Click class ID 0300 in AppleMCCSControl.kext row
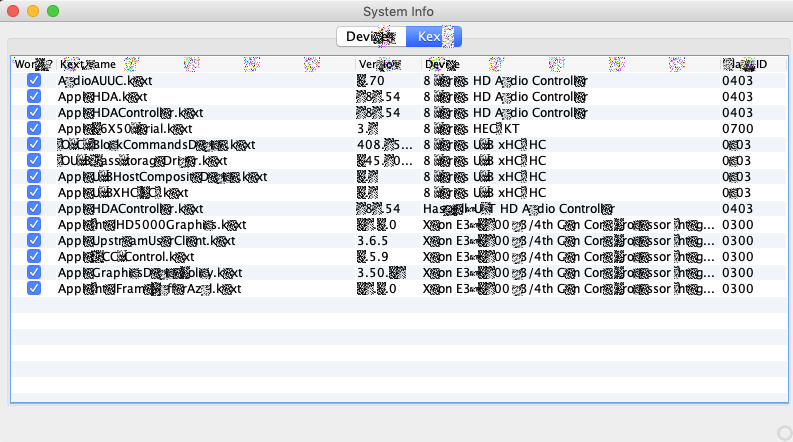Viewport: 793px width, 442px height. click(x=737, y=257)
